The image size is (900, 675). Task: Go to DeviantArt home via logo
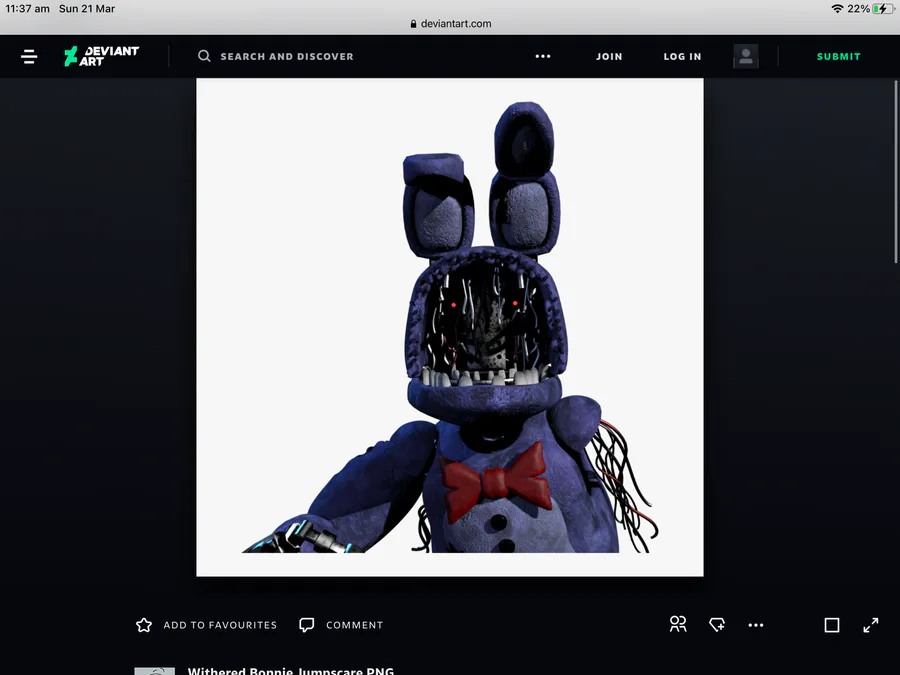coord(102,56)
